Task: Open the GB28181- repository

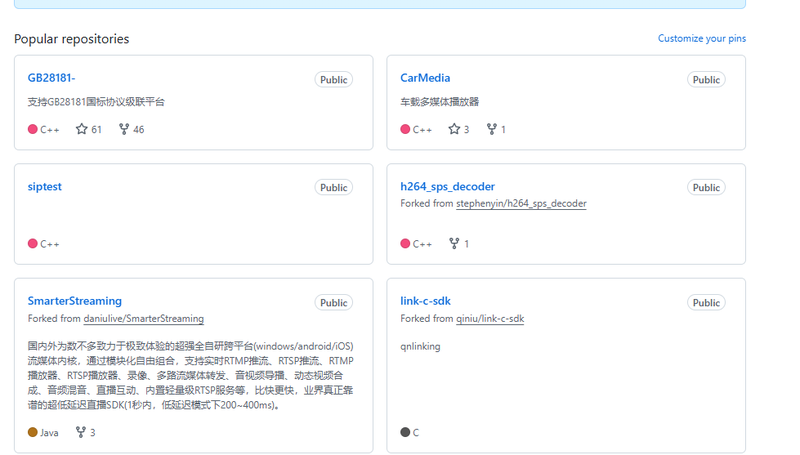Action: (51, 78)
